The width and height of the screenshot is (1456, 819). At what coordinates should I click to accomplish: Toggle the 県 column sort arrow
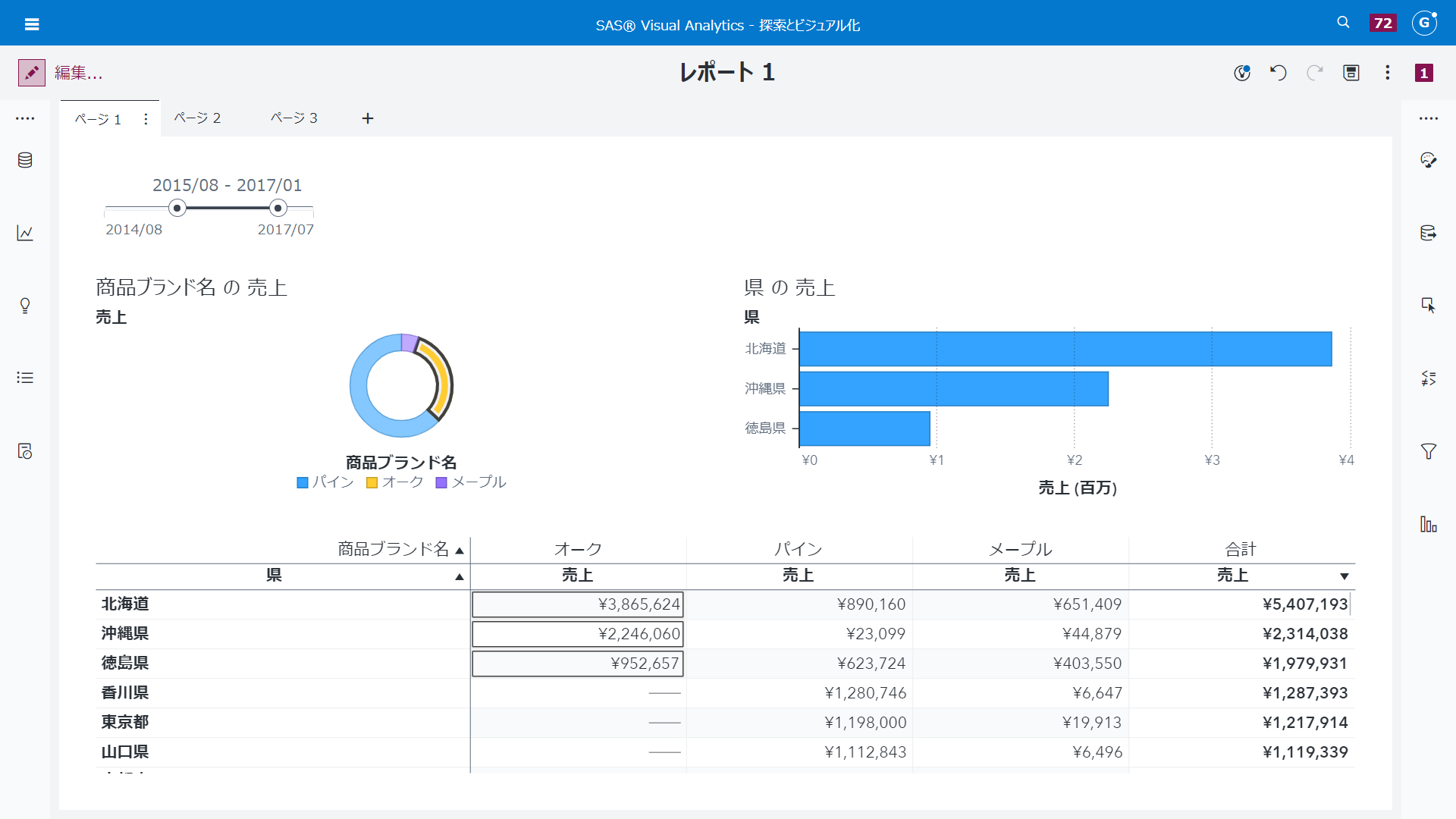coord(459,577)
